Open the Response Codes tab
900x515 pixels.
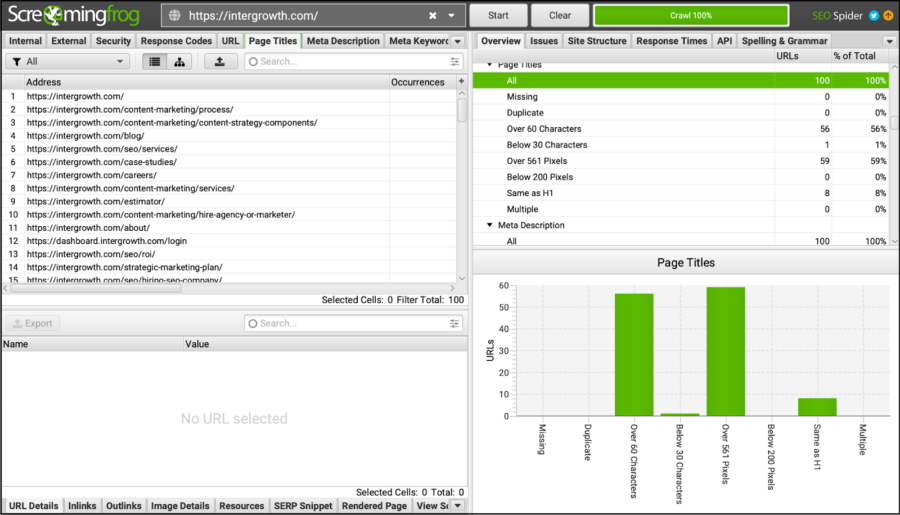(x=176, y=41)
